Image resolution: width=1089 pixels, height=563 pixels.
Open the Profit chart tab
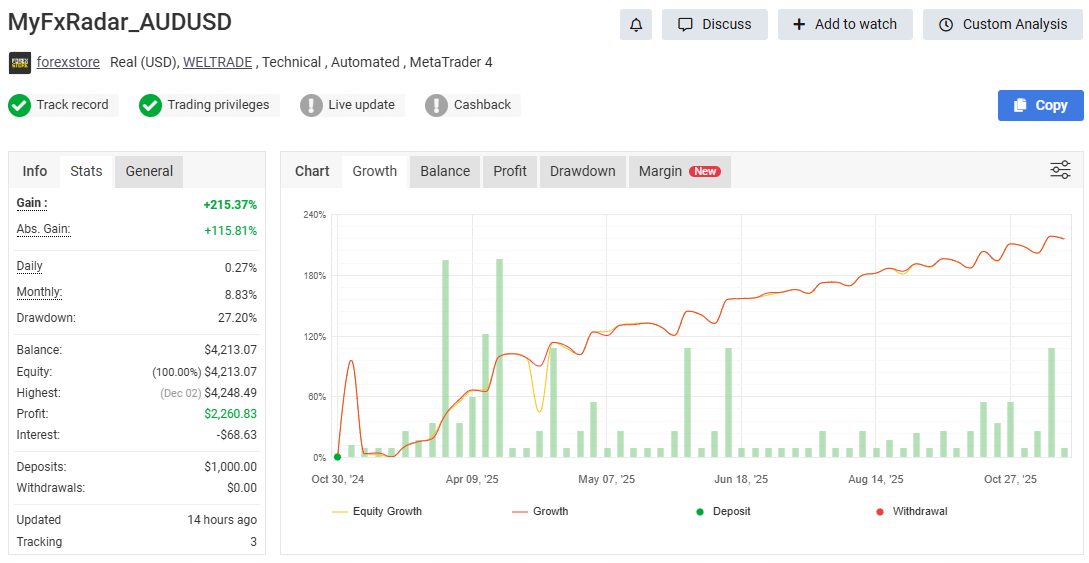pyautogui.click(x=510, y=171)
